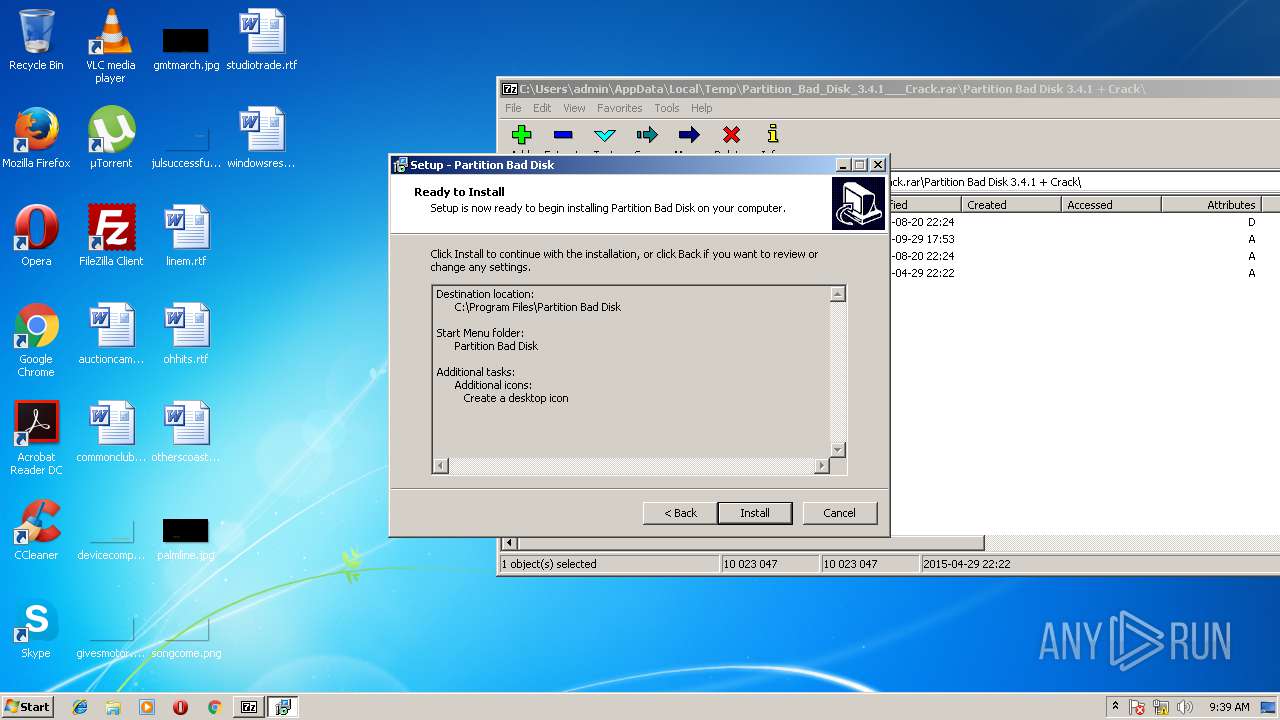Viewport: 1280px width, 720px height.
Task: Select row dated 09-29 17:53 in 7-Zip
Action: (1084, 239)
